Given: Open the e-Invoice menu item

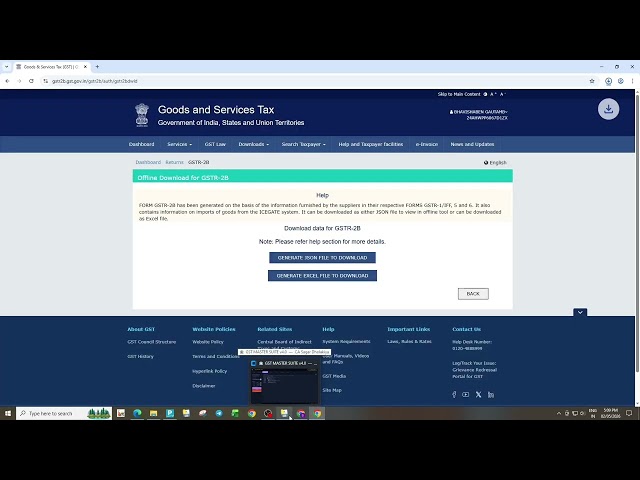Looking at the screenshot, I should (427, 144).
